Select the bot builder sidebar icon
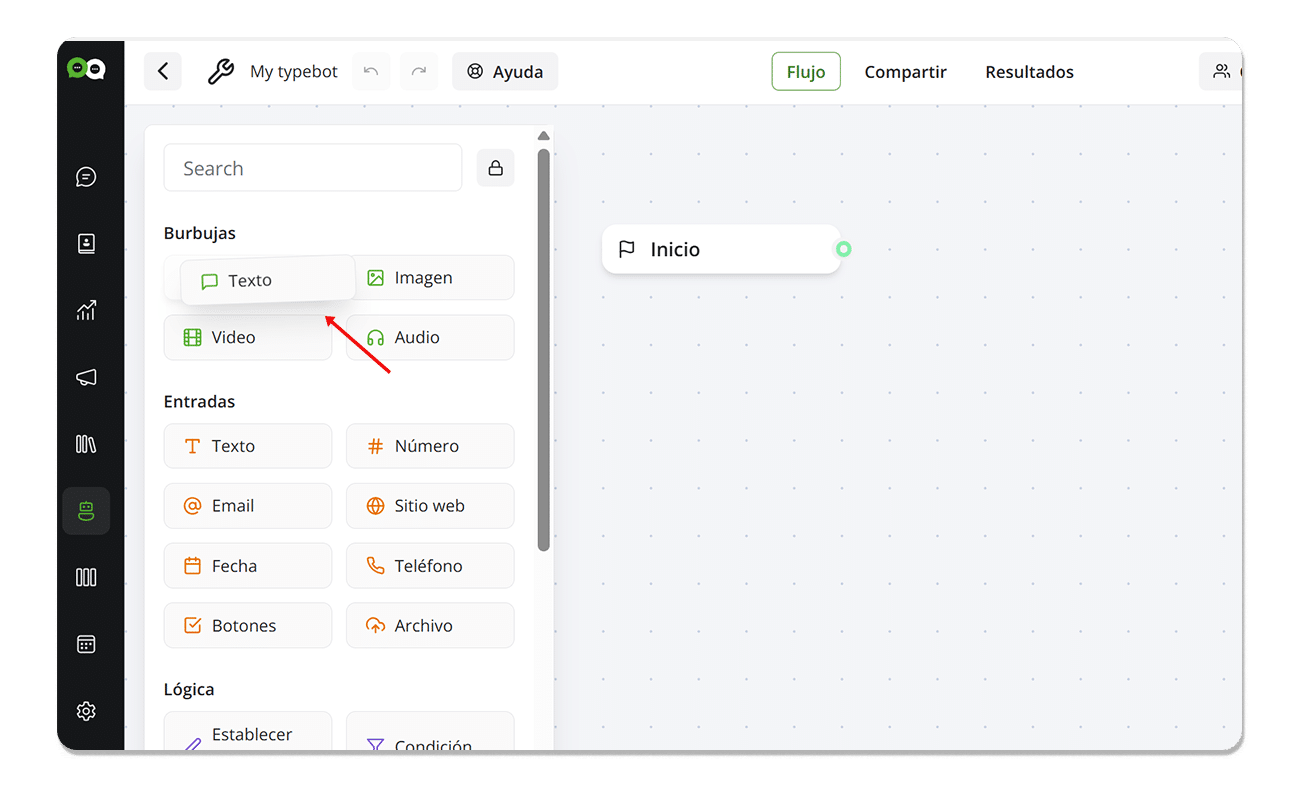The image size is (1303, 799). click(x=86, y=511)
